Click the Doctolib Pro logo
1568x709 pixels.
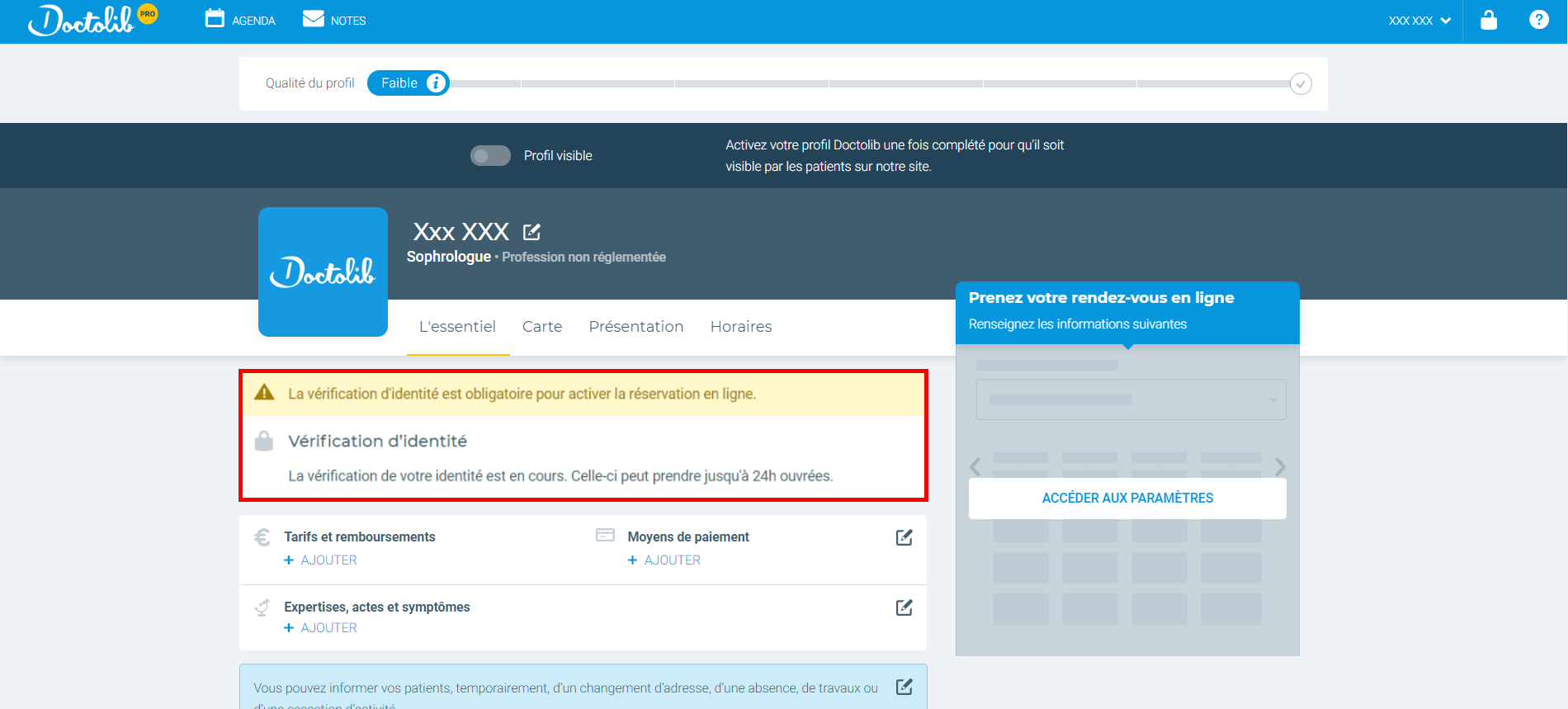[92, 21]
